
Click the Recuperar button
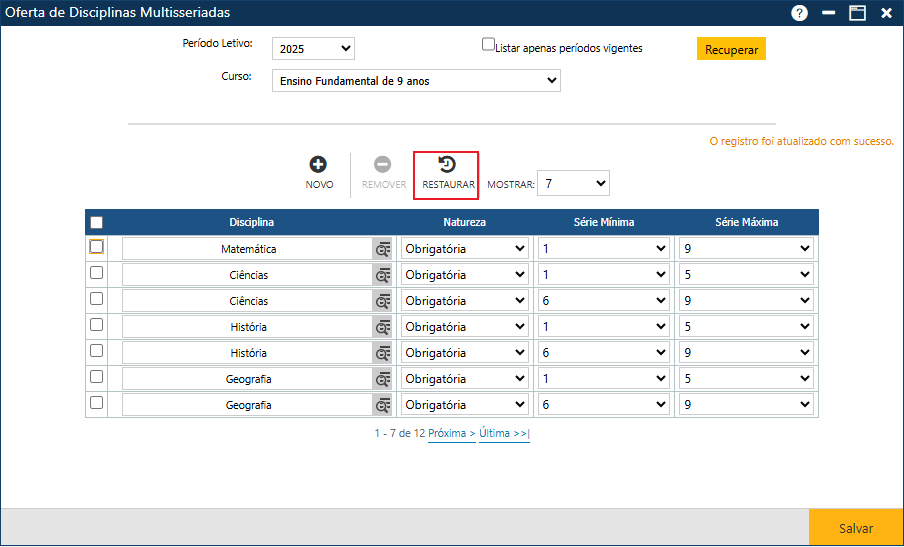pos(731,49)
